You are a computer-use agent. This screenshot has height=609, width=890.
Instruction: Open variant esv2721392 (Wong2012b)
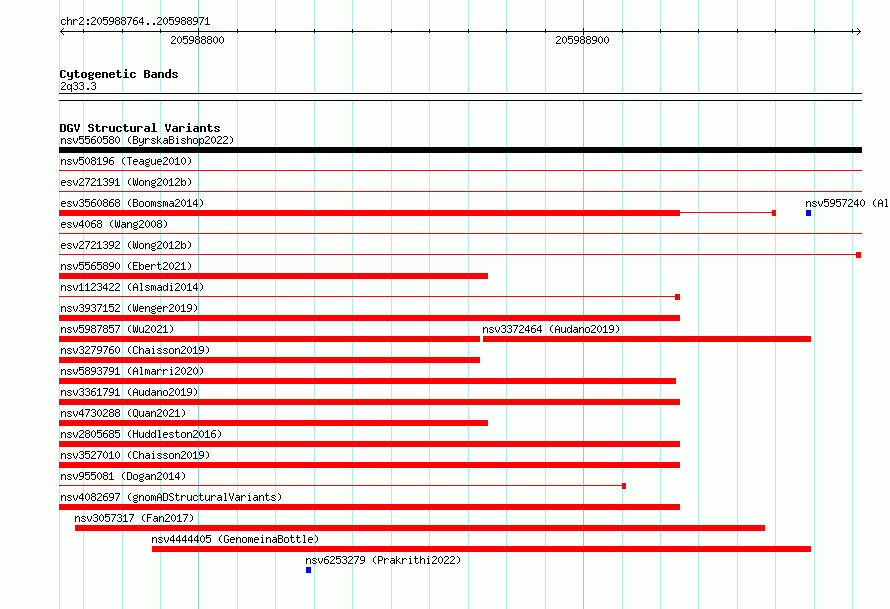(x=126, y=245)
